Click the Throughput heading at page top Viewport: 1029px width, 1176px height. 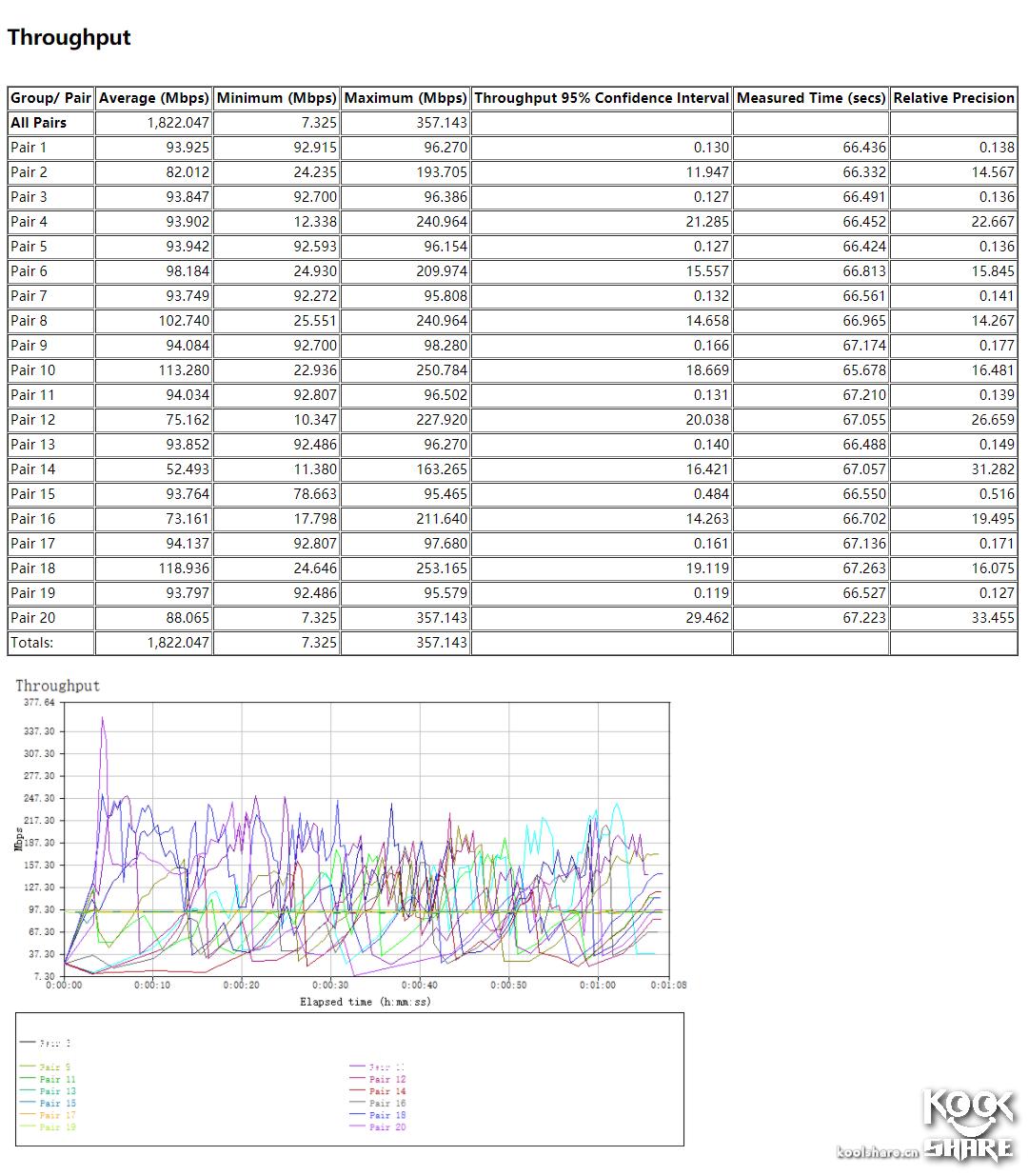coord(69,37)
